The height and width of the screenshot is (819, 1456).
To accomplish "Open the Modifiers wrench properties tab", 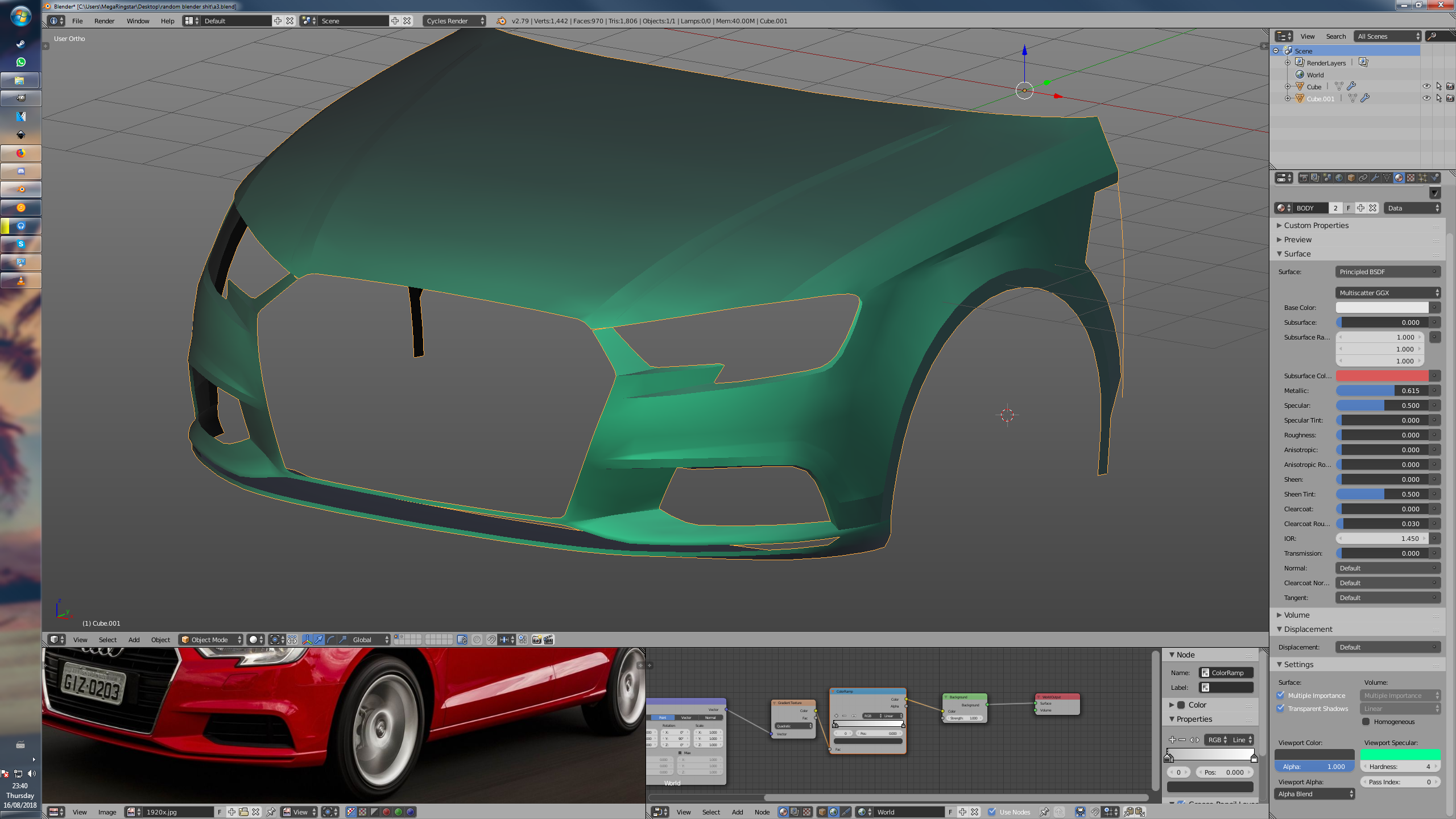I will coord(1375,178).
